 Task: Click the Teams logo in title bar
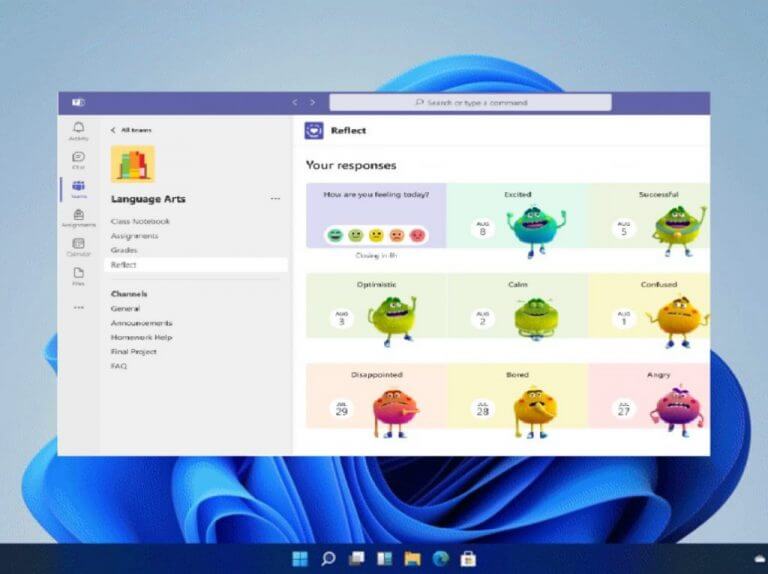pos(78,102)
